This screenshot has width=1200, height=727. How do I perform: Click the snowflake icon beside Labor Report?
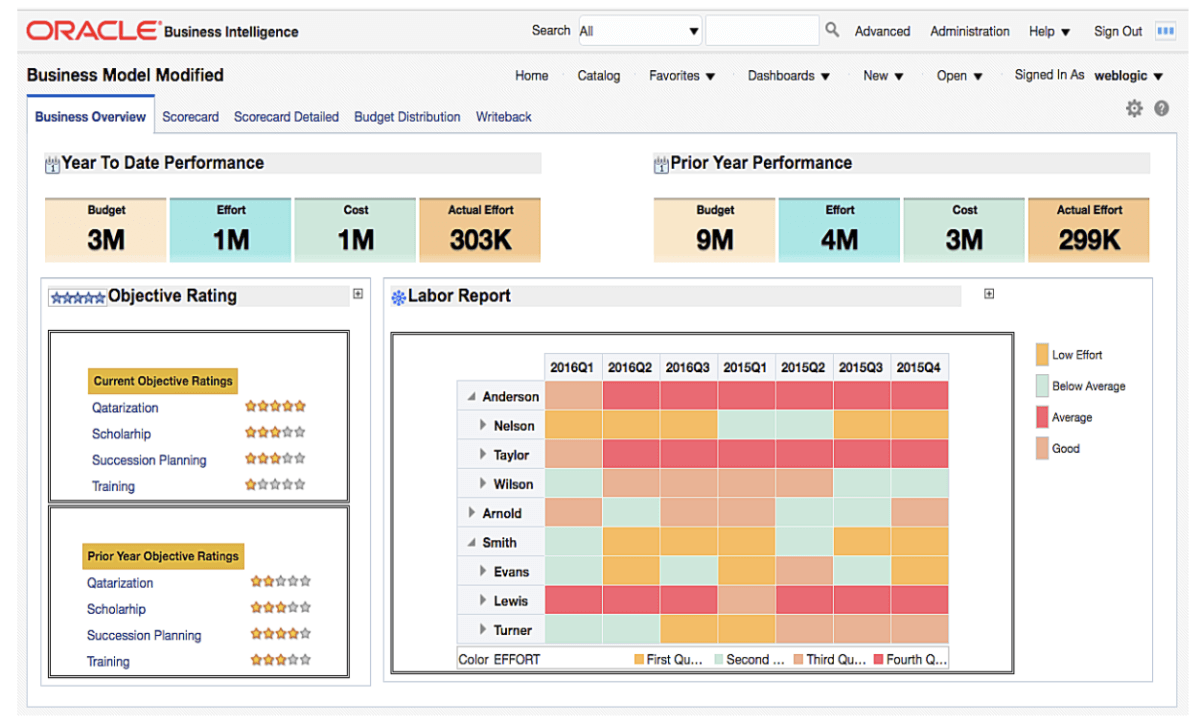(x=398, y=297)
